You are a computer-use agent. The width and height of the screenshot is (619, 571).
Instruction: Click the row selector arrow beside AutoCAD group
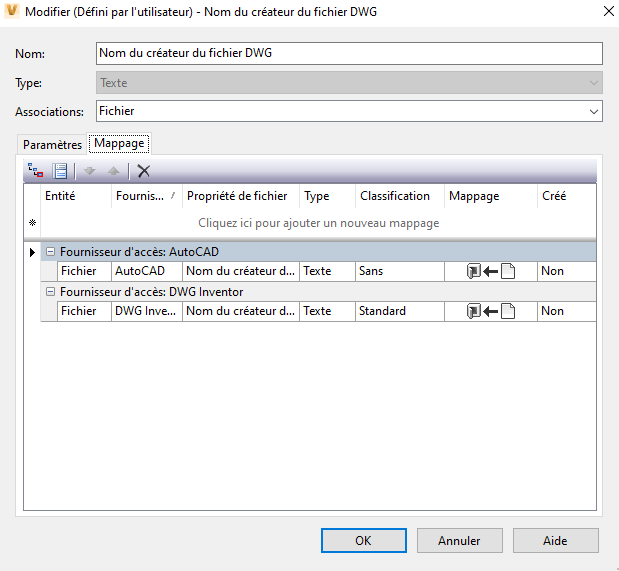[32, 252]
